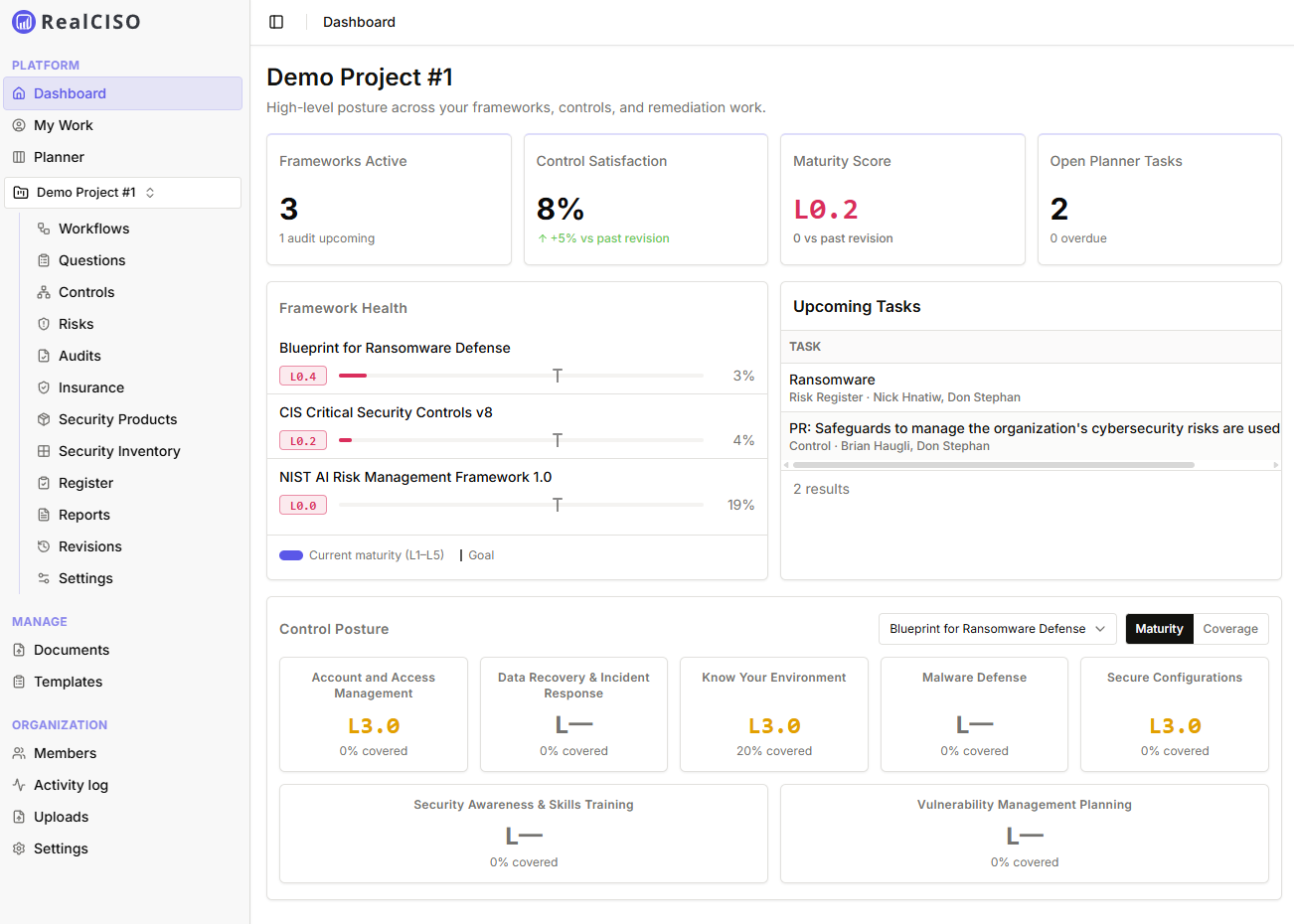Click the Dashboard home icon

pyautogui.click(x=19, y=93)
